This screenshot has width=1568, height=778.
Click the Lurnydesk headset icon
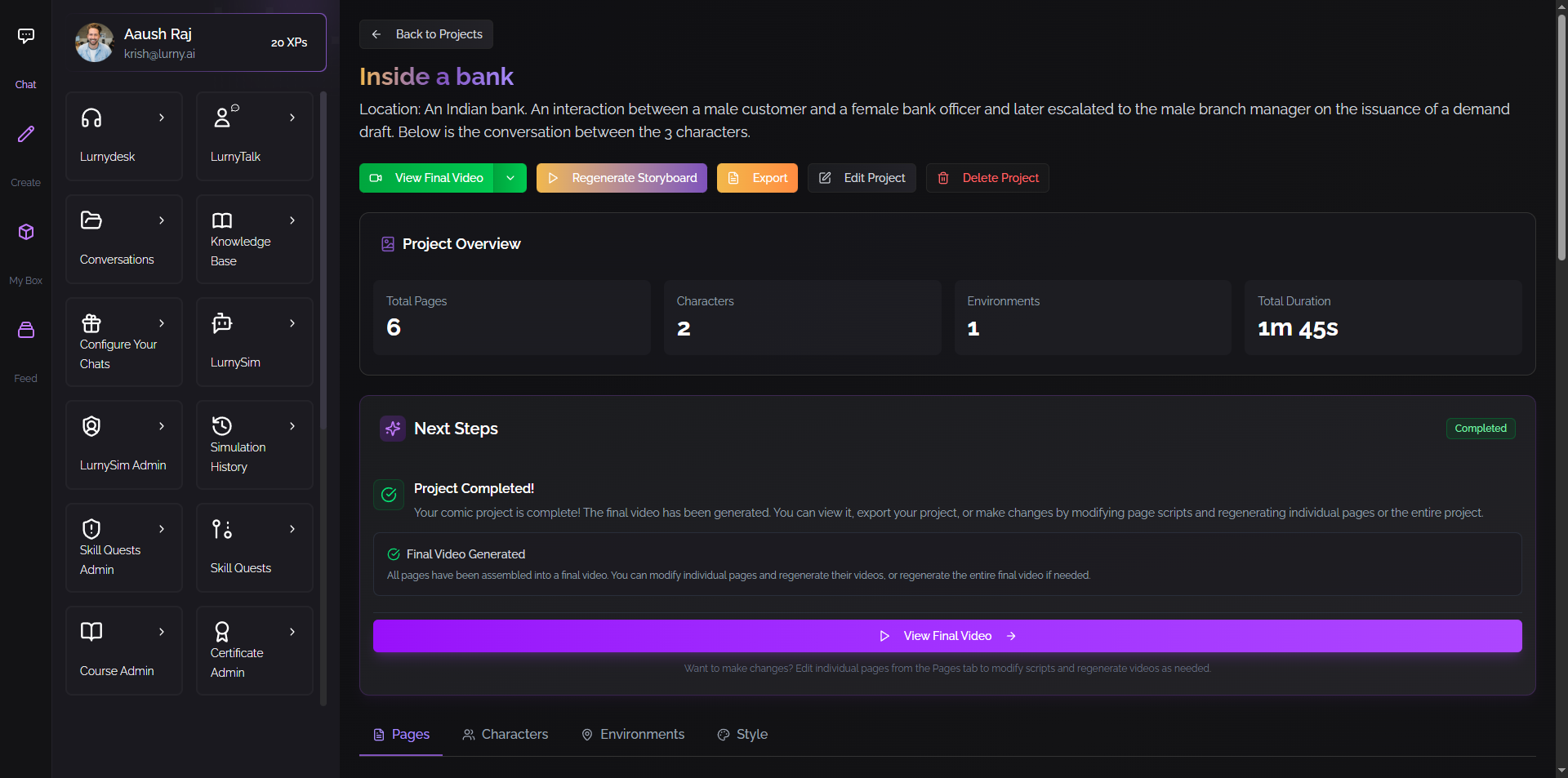[91, 118]
